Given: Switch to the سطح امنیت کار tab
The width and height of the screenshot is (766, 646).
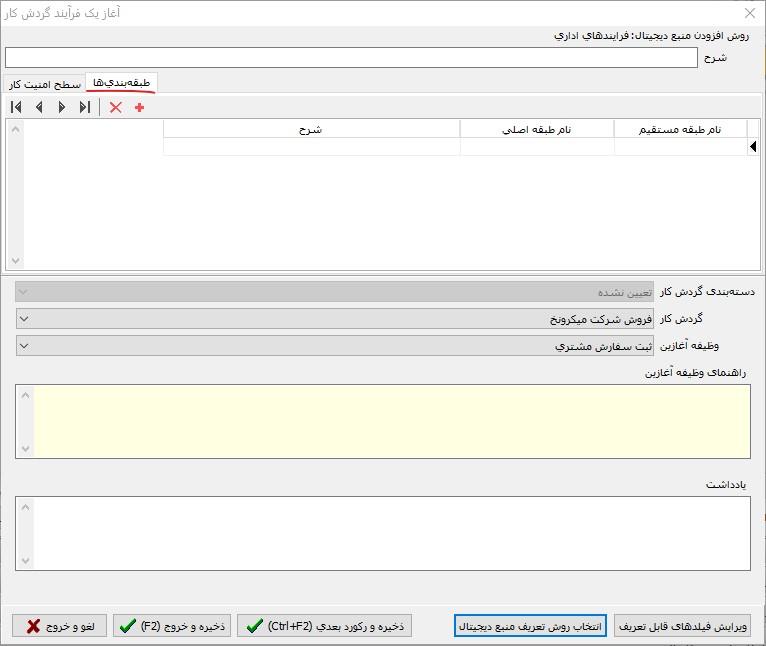Looking at the screenshot, I should pyautogui.click(x=45, y=84).
